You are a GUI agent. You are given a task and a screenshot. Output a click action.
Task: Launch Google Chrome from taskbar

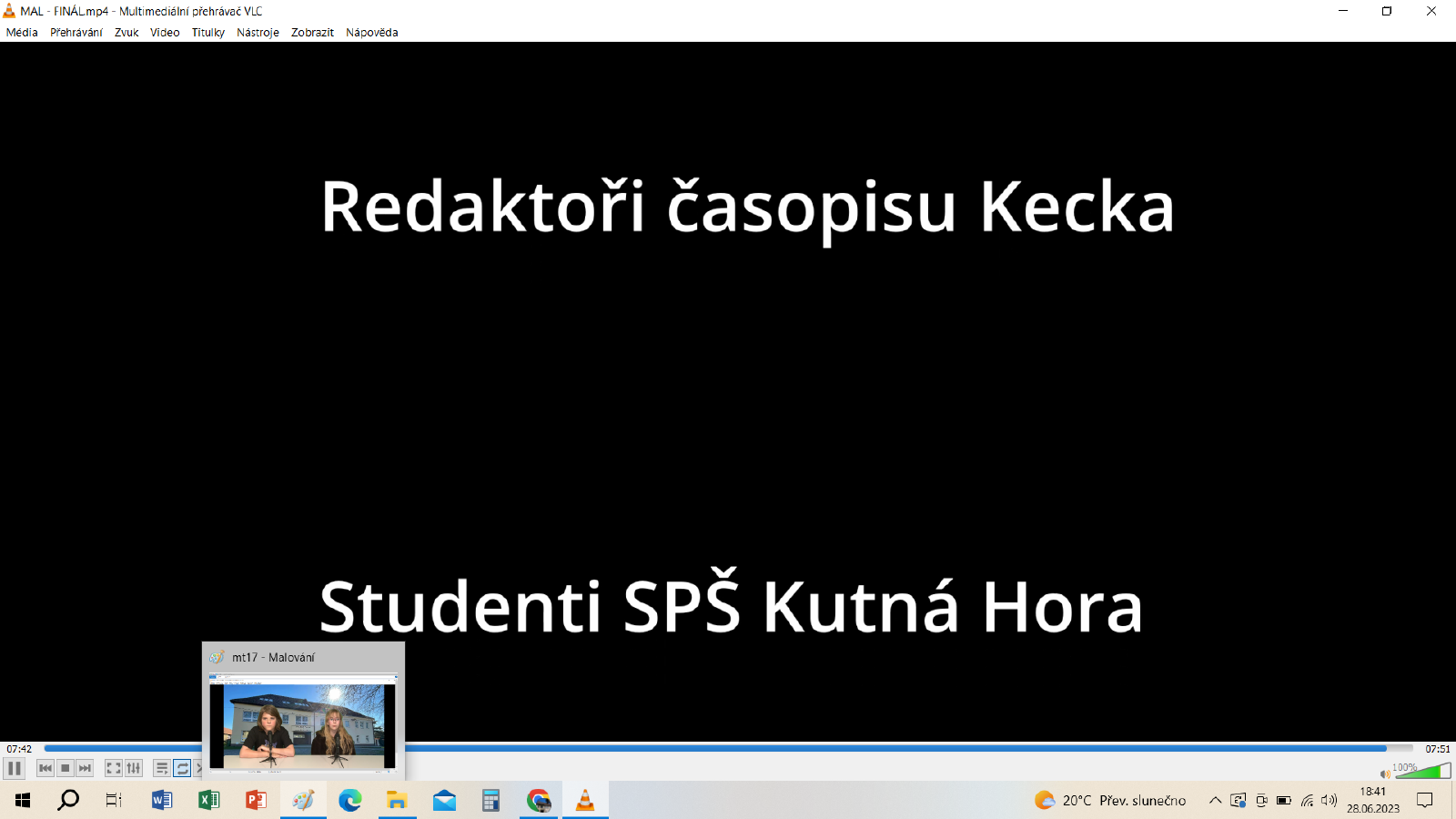click(539, 800)
